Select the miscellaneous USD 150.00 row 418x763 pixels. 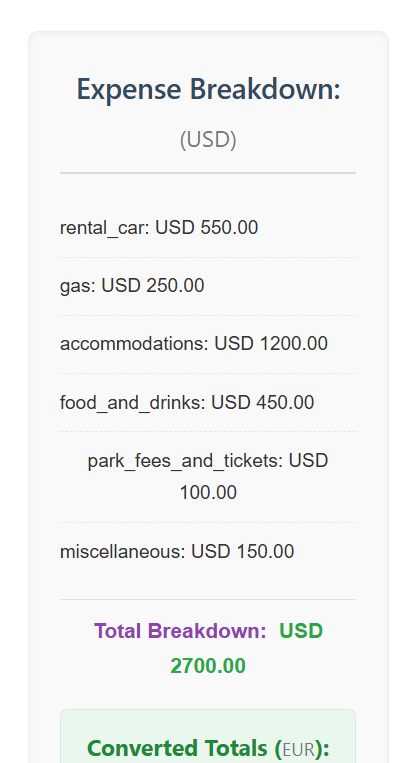(x=208, y=552)
